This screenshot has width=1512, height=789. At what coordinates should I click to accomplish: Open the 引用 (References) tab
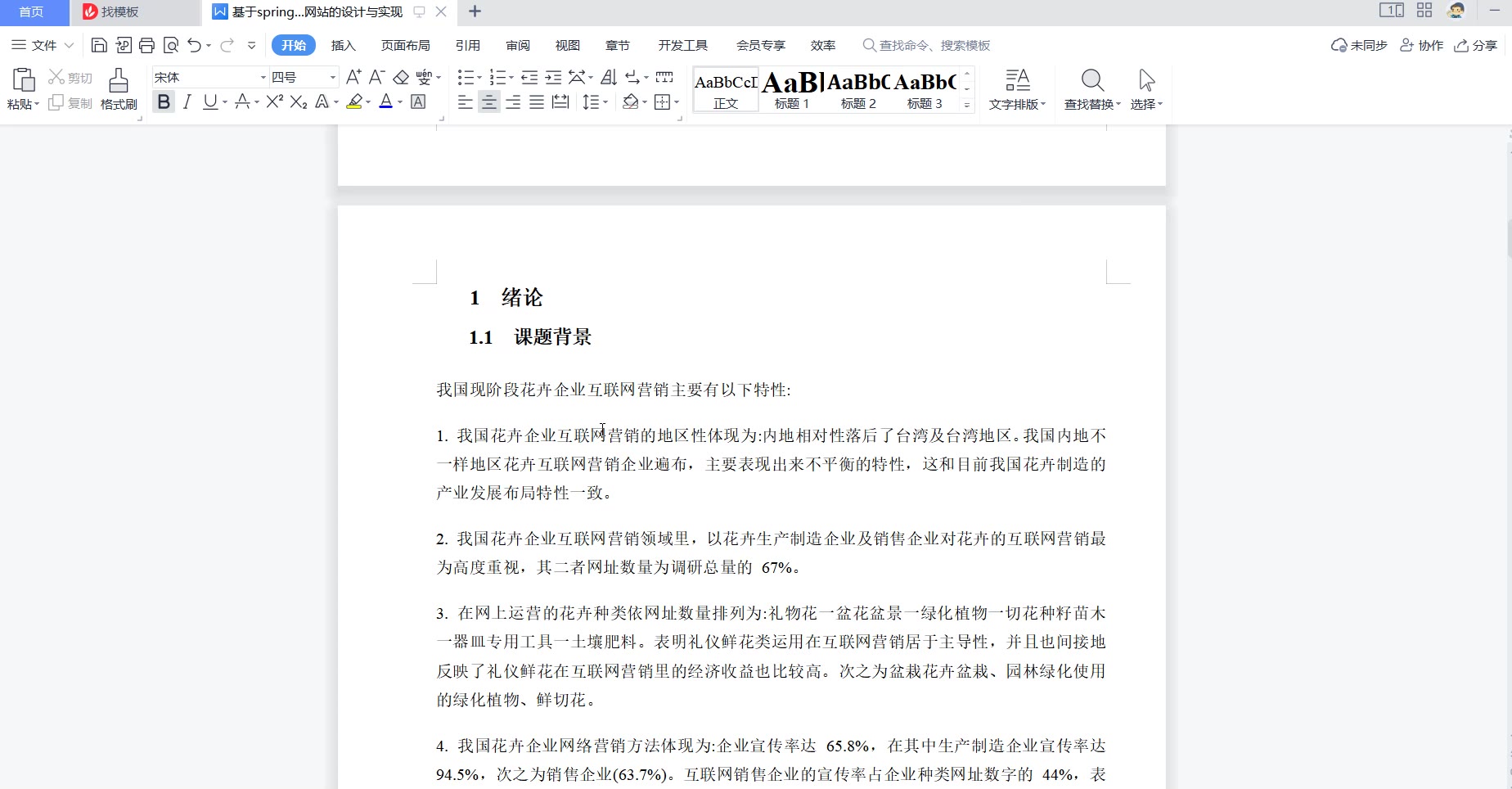coord(468,45)
